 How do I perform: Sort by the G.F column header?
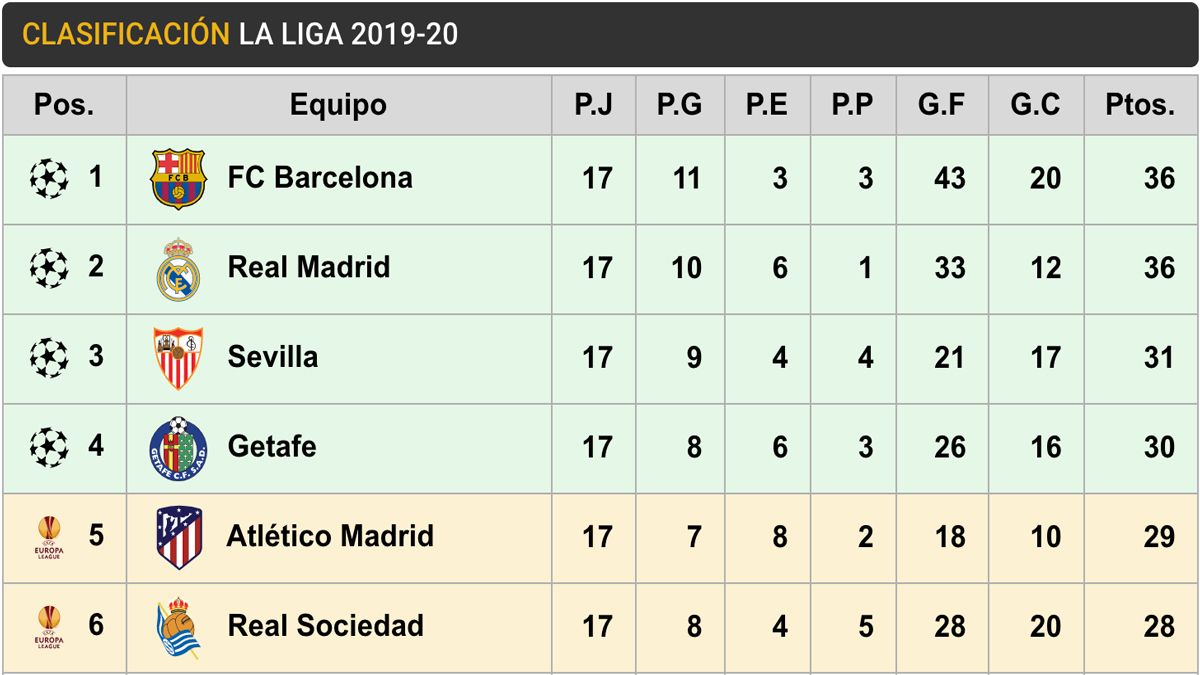pos(942,105)
